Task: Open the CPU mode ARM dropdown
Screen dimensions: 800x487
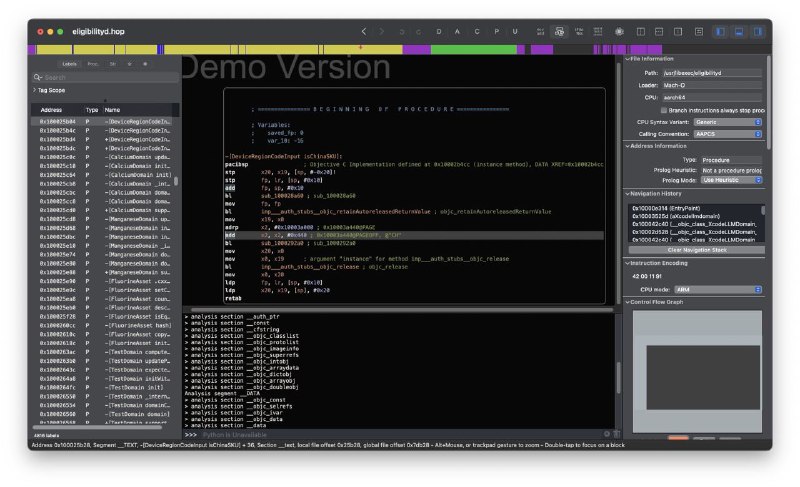Action: [x=718, y=289]
